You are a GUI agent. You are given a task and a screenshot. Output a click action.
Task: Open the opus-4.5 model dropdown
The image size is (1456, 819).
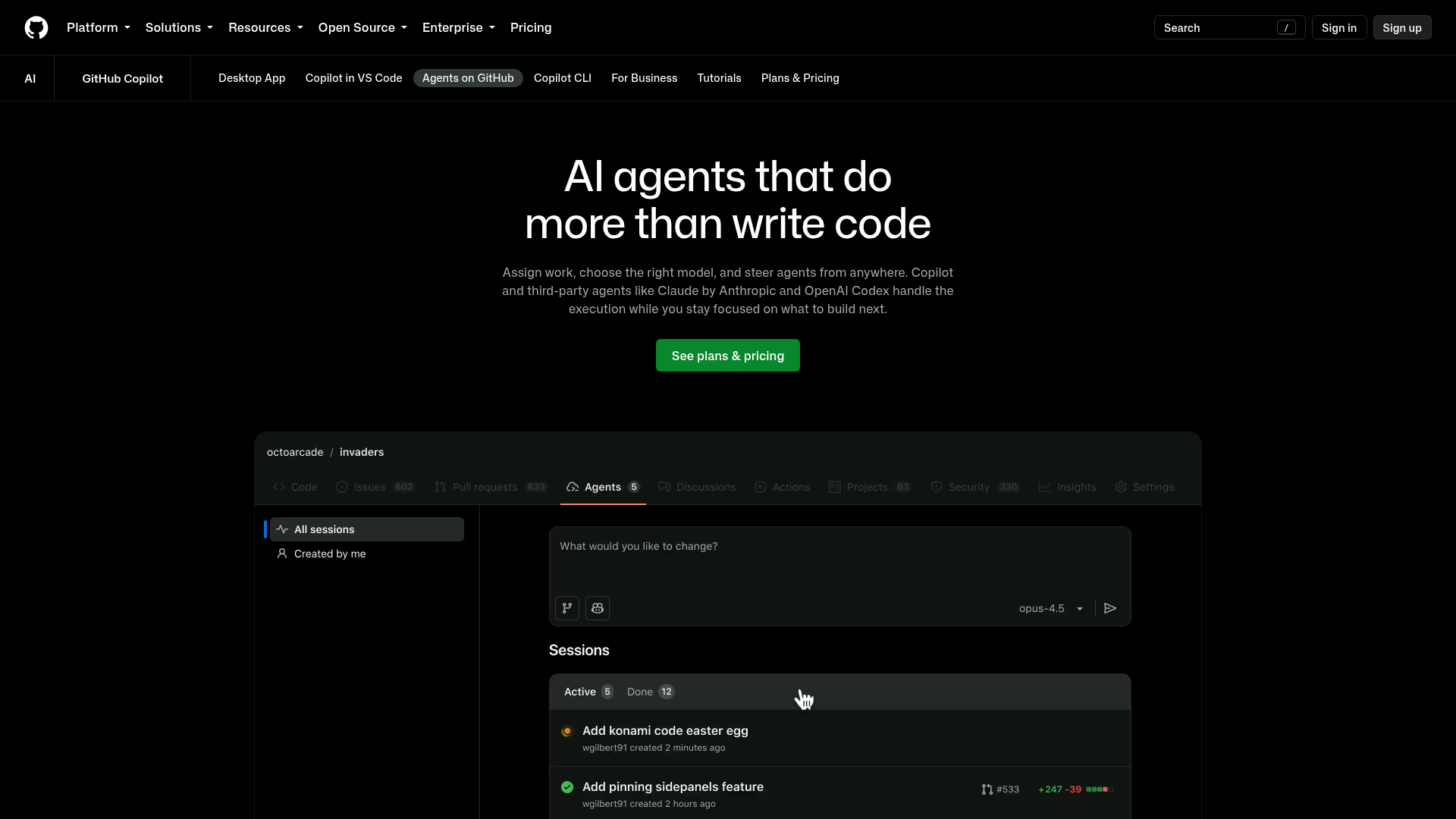pyautogui.click(x=1051, y=608)
